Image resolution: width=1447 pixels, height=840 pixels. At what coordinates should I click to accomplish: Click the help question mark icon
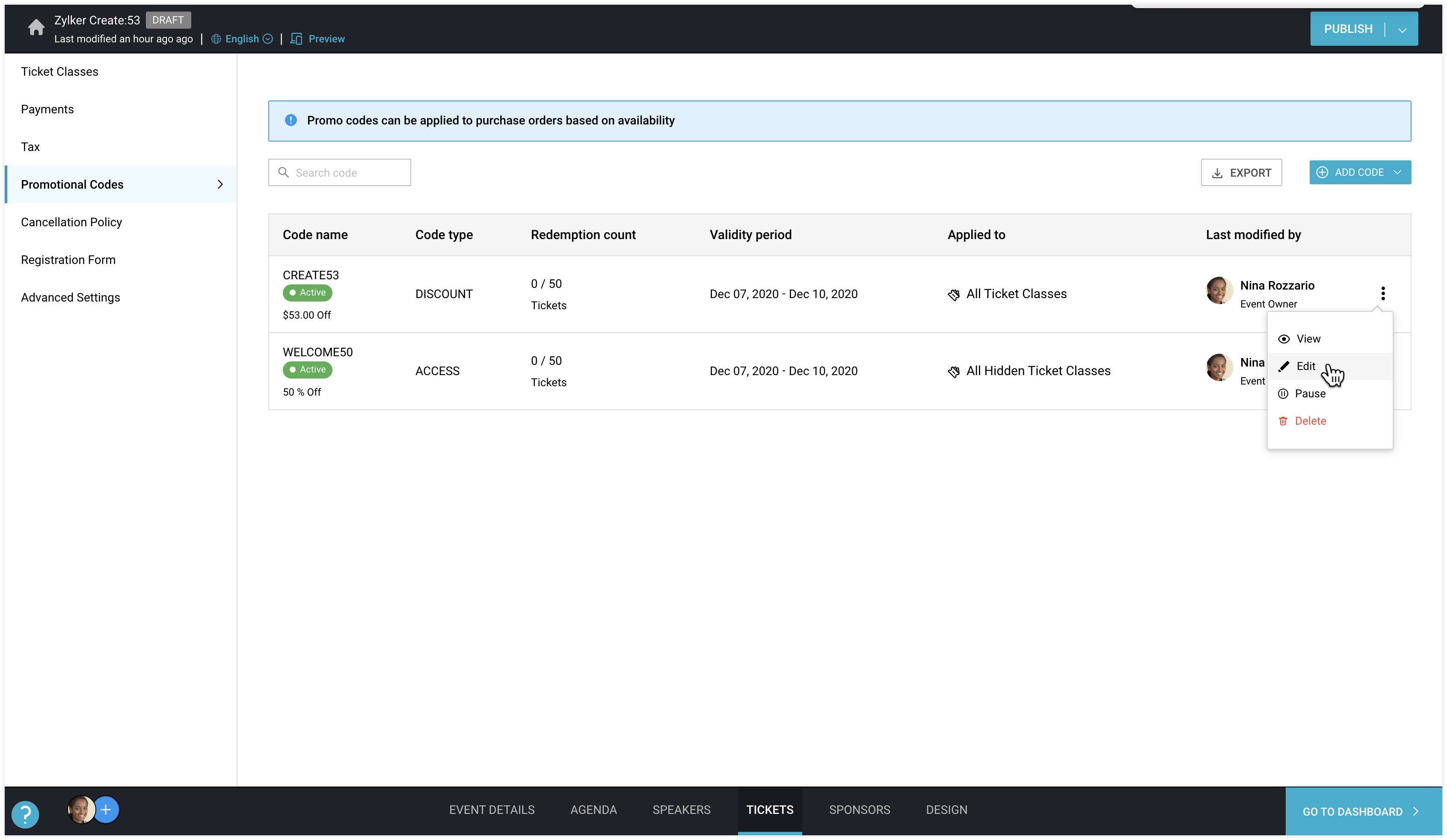(x=25, y=813)
